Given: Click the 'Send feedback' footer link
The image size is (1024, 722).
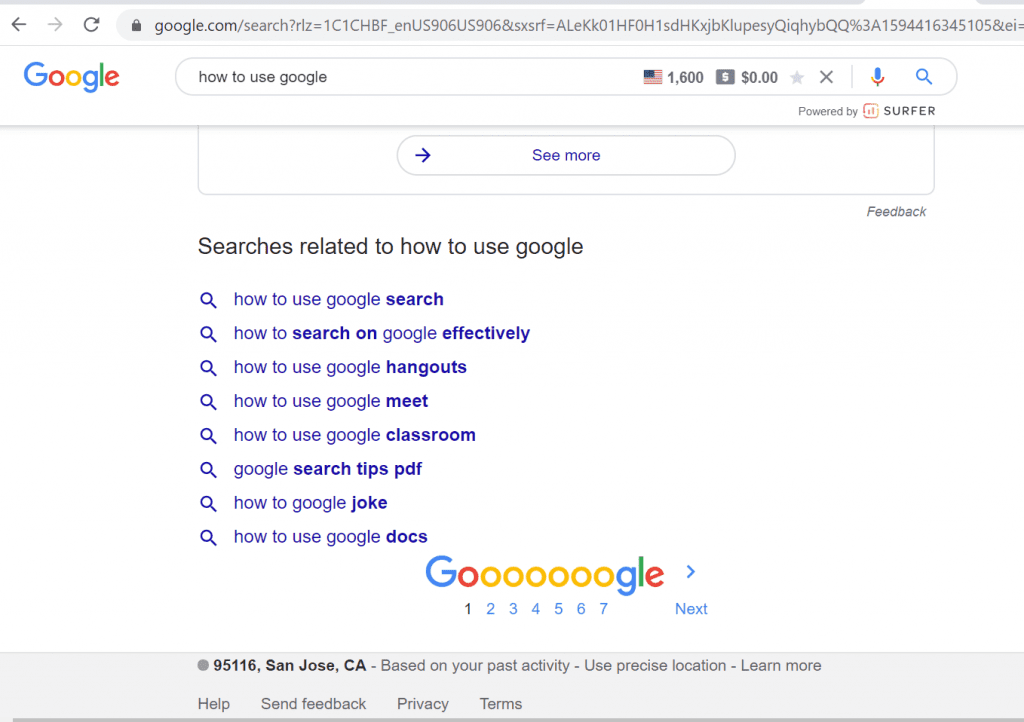Looking at the screenshot, I should tap(313, 704).
